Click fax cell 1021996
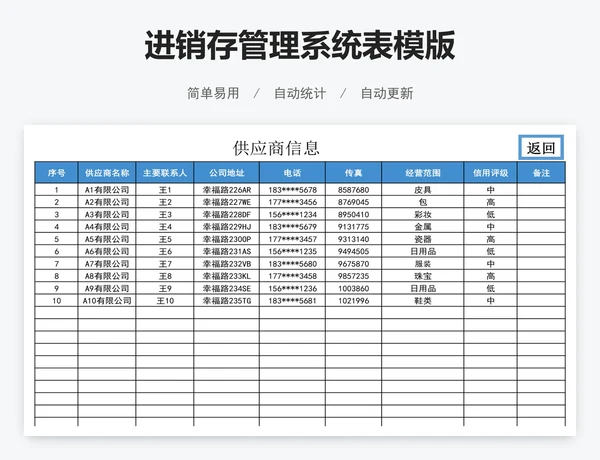The image size is (600, 460). [x=353, y=301]
